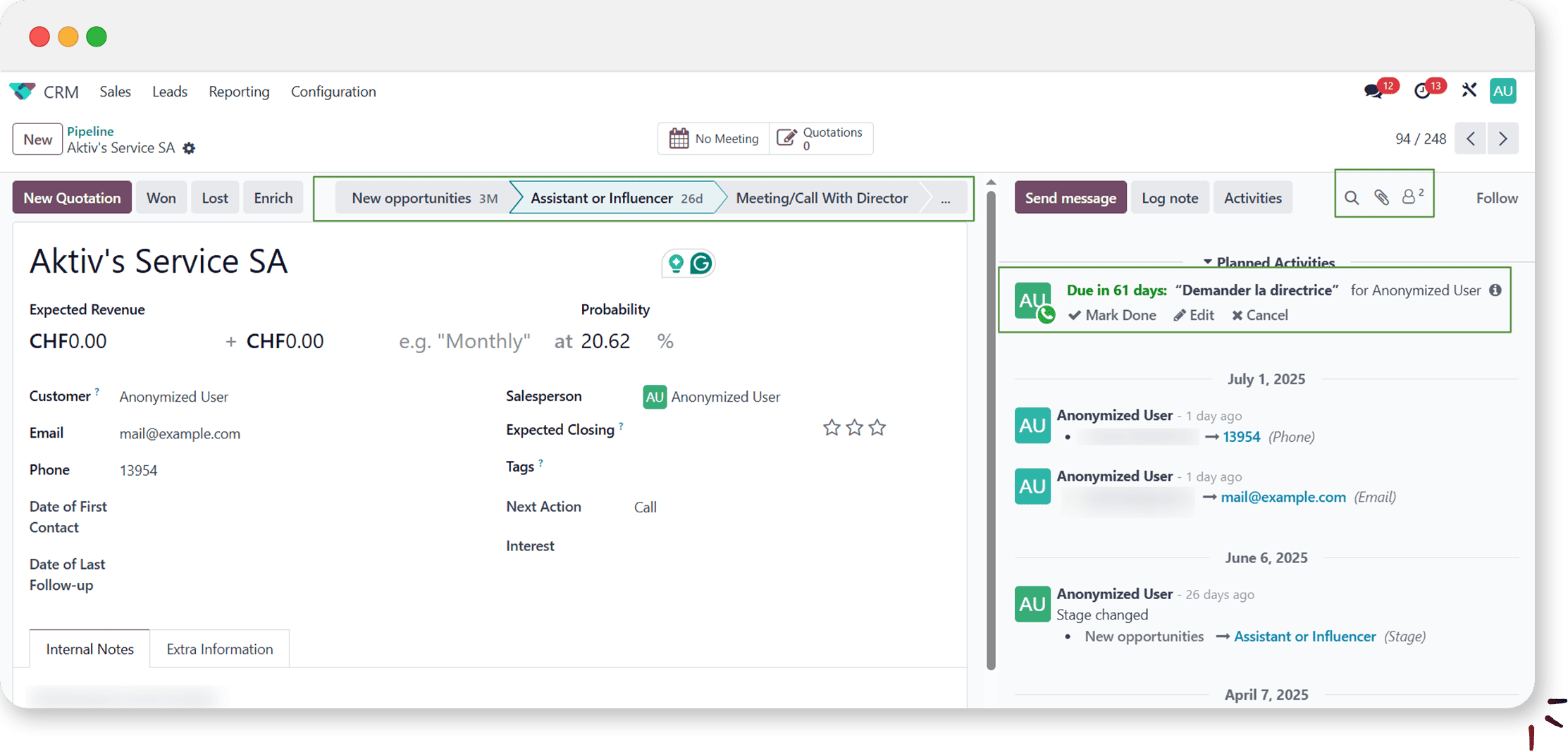
Task: Set priority to the third star
Action: tap(877, 428)
